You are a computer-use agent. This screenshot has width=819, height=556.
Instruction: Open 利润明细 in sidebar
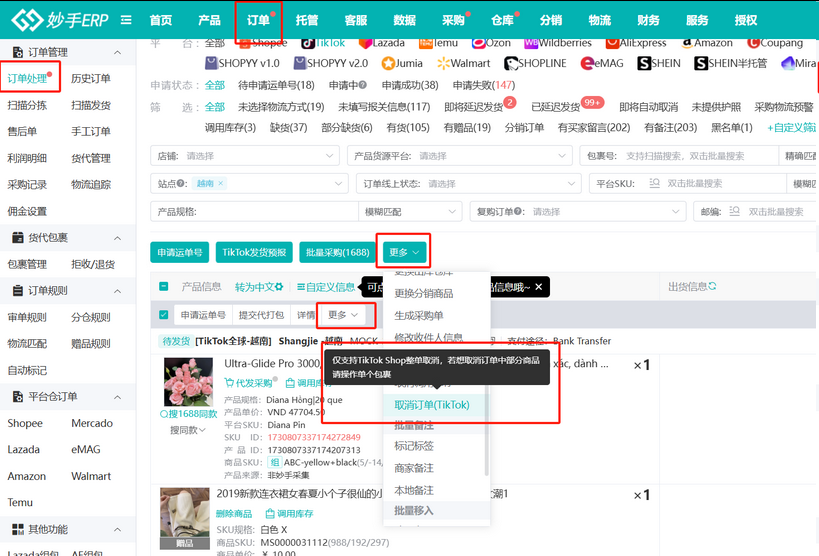click(27, 158)
